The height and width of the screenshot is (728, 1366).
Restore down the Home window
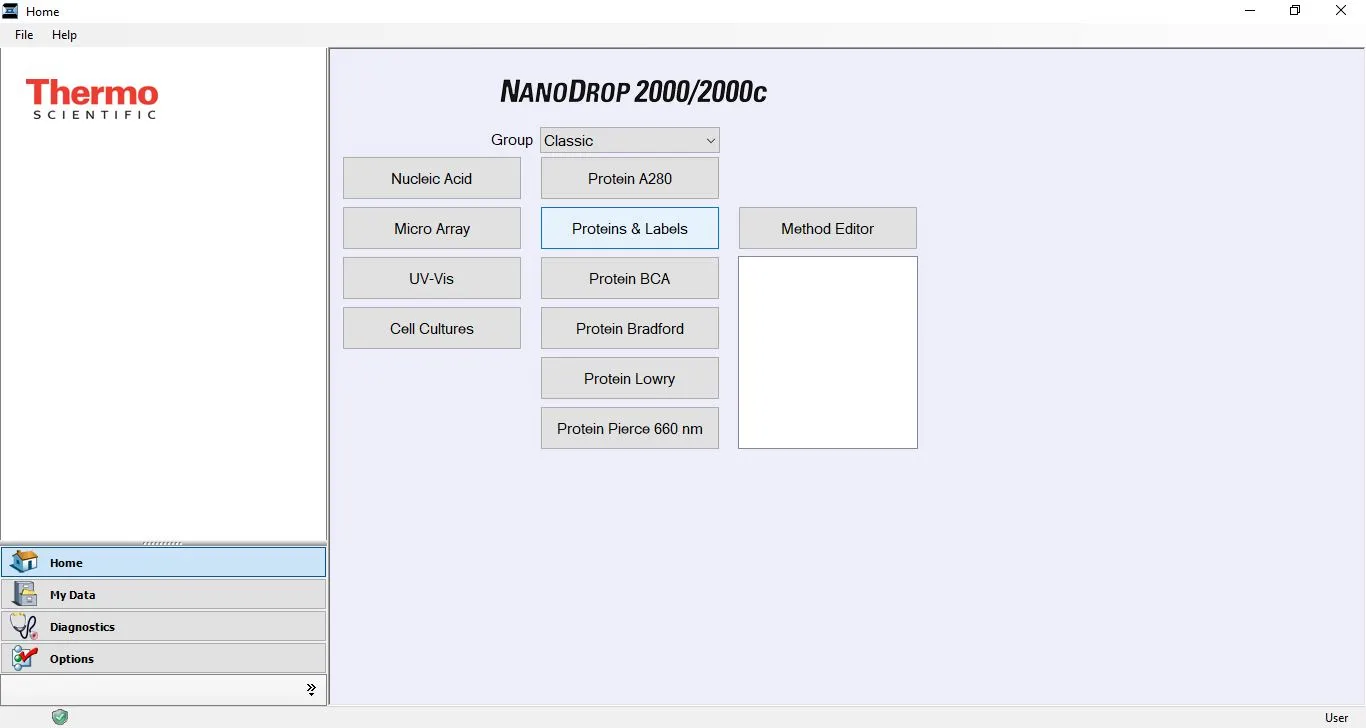coord(1295,11)
